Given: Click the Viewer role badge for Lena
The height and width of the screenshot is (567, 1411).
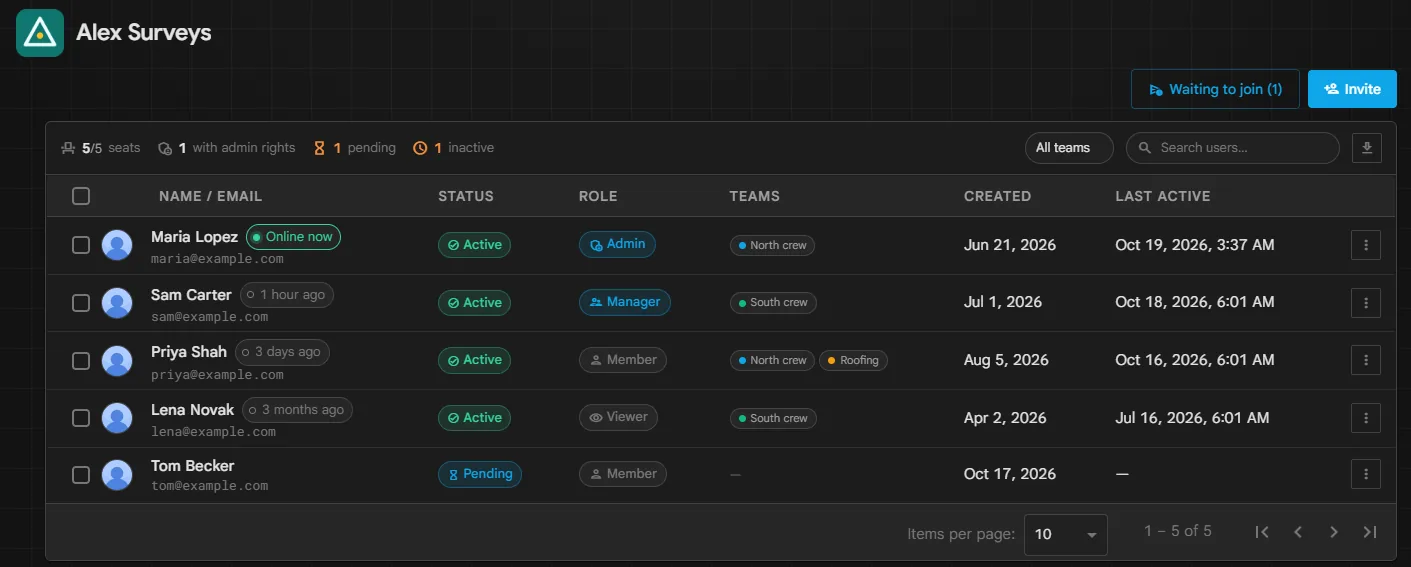Looking at the screenshot, I should click(x=618, y=417).
